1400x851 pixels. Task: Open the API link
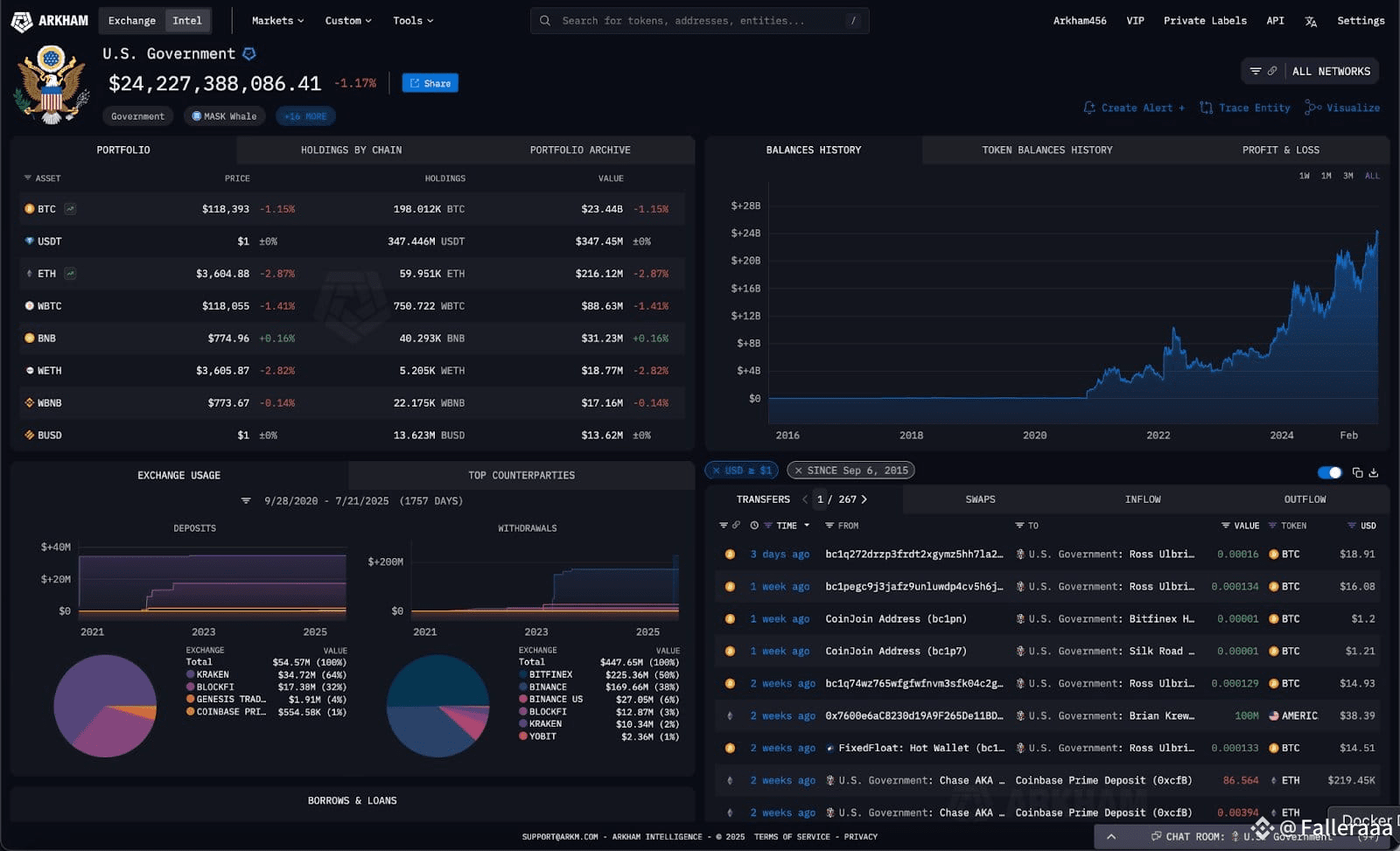point(1275,21)
